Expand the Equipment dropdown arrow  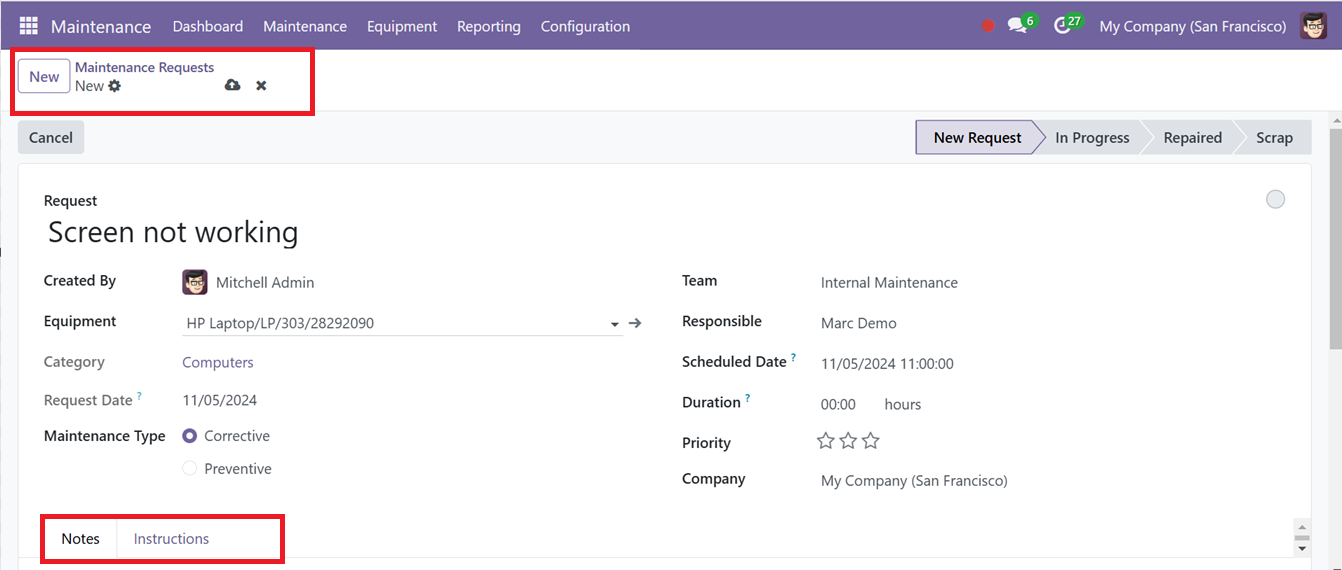point(614,324)
